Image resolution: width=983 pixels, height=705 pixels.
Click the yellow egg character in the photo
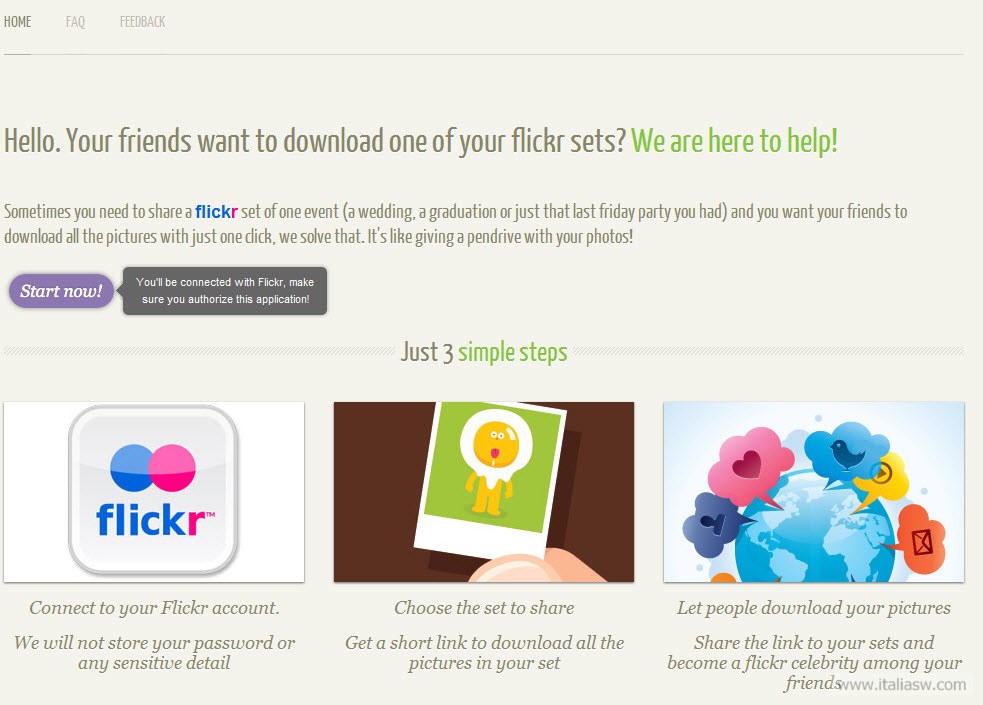495,462
